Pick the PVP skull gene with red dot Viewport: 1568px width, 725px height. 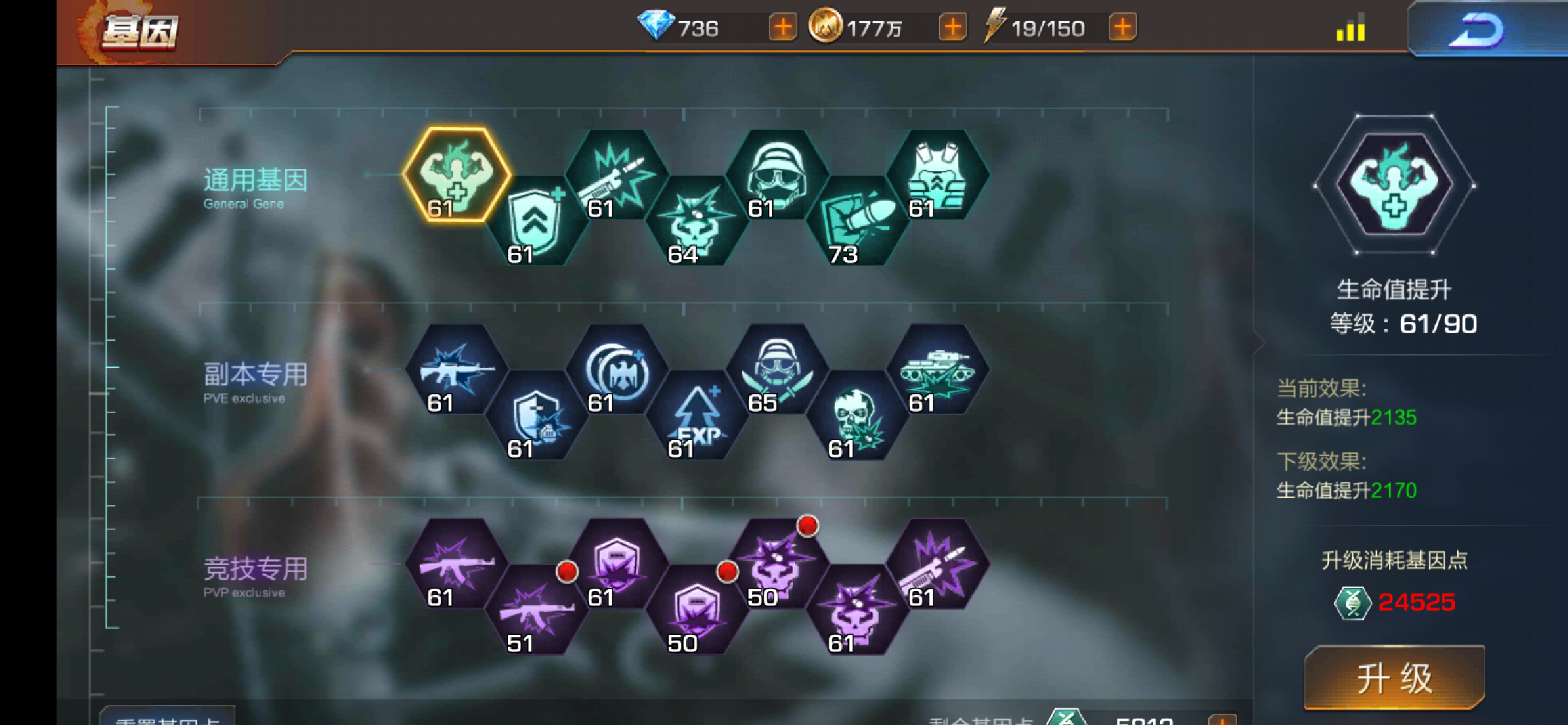778,563
